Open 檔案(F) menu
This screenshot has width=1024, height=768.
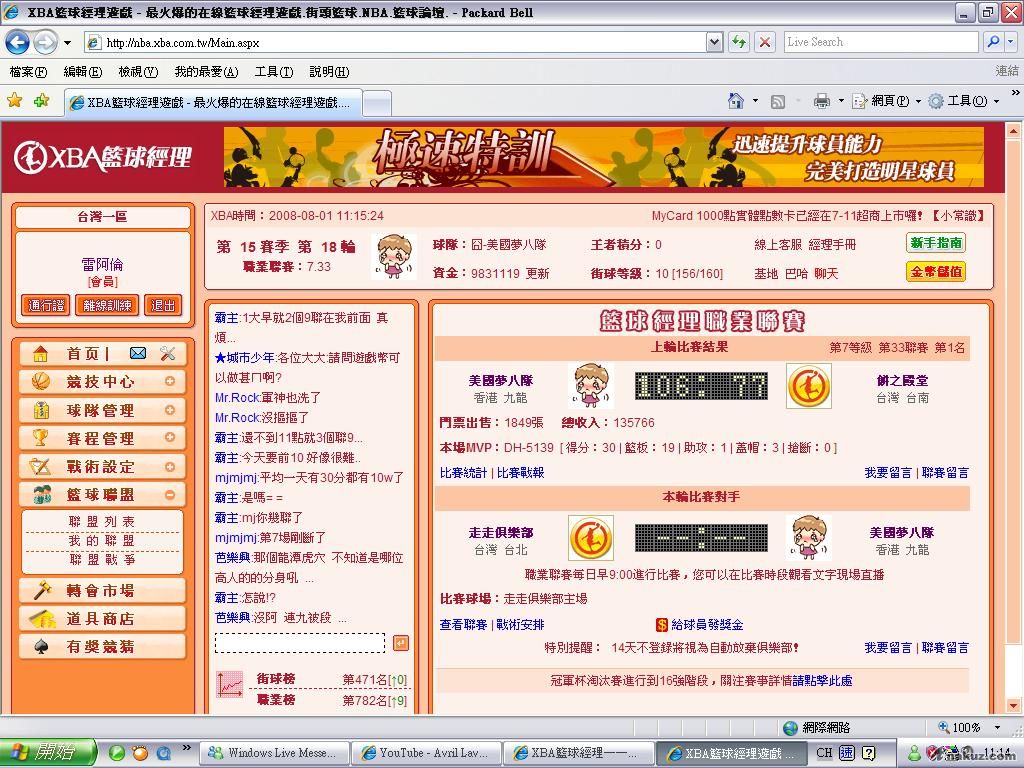28,72
